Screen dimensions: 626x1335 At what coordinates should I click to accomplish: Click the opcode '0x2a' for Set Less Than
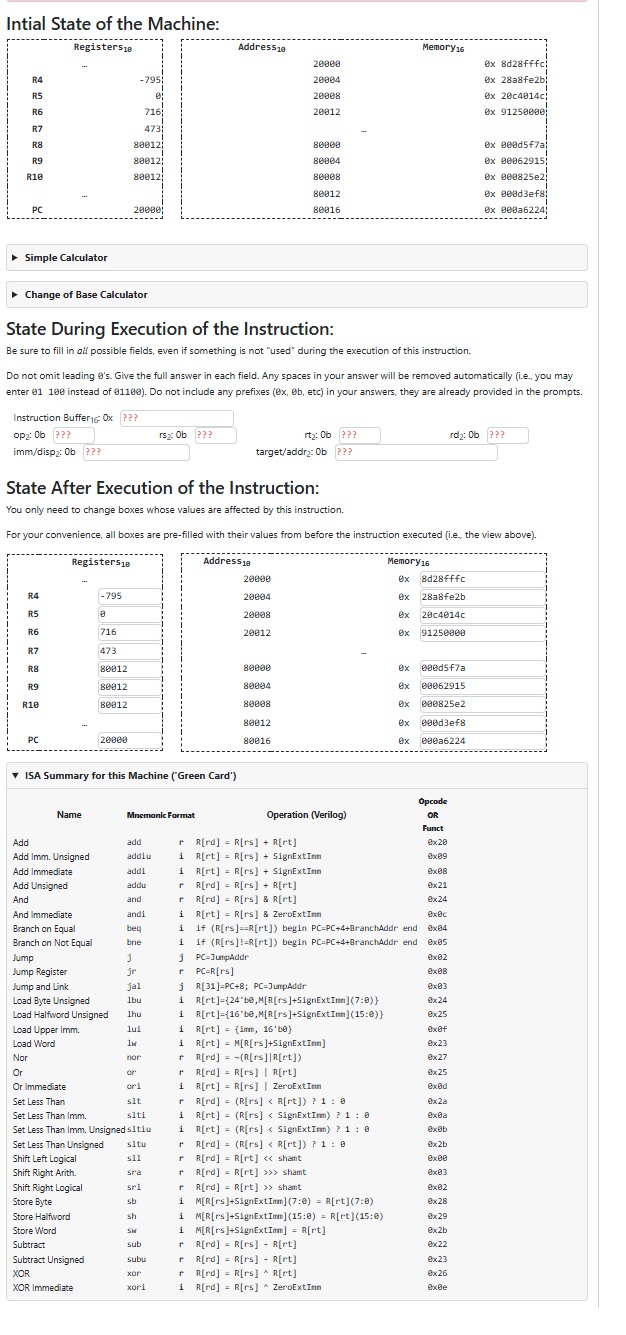coord(436,1101)
